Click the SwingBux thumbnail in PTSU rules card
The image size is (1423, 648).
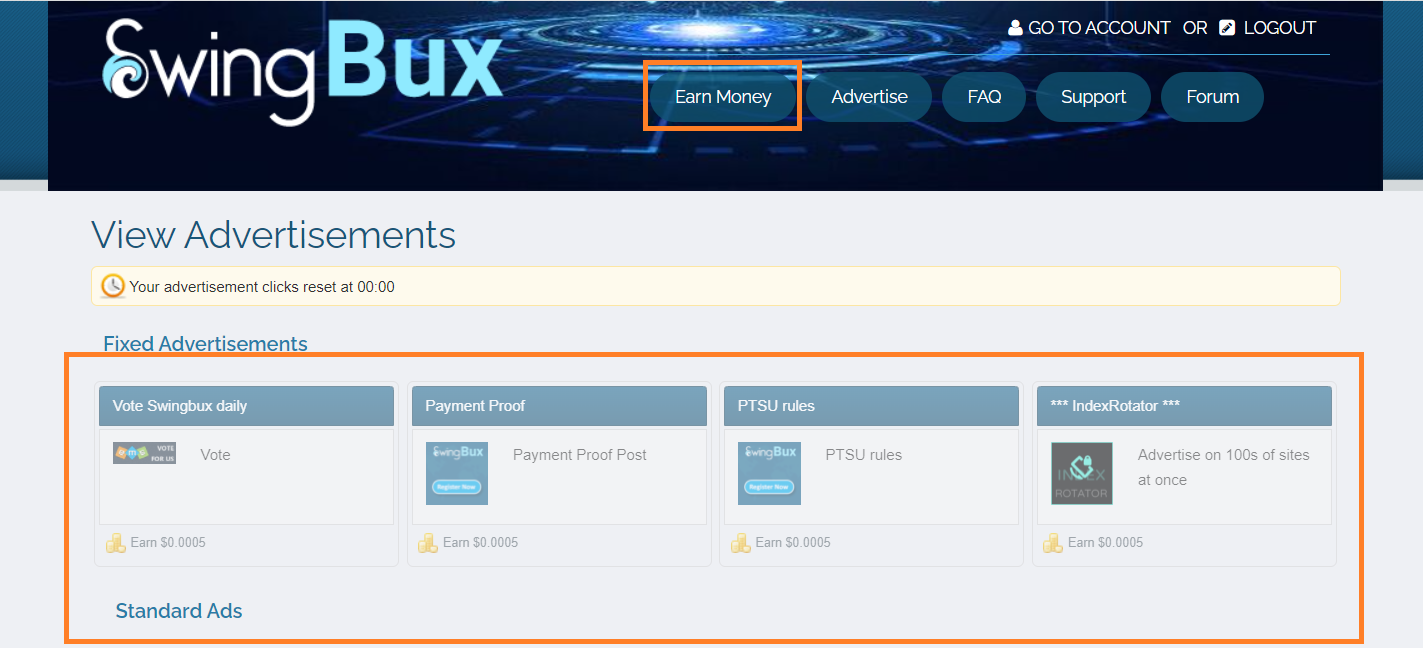pos(769,473)
